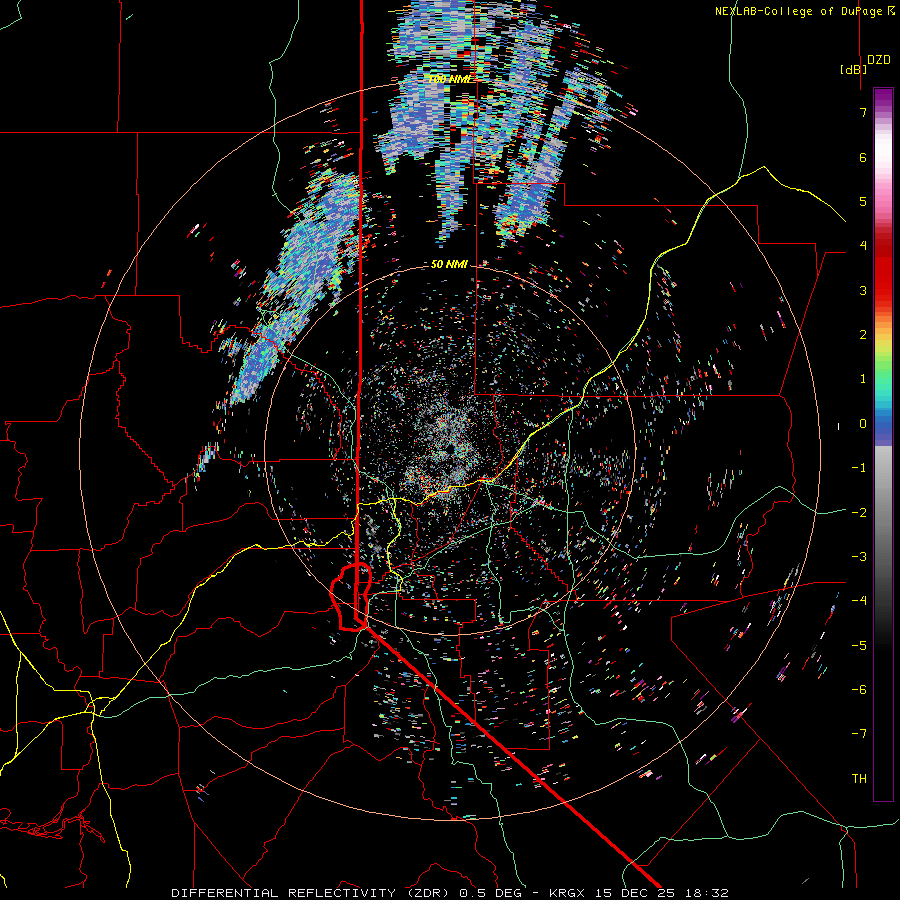
Task: Click the -4 value on color legend
Action: pos(859,600)
